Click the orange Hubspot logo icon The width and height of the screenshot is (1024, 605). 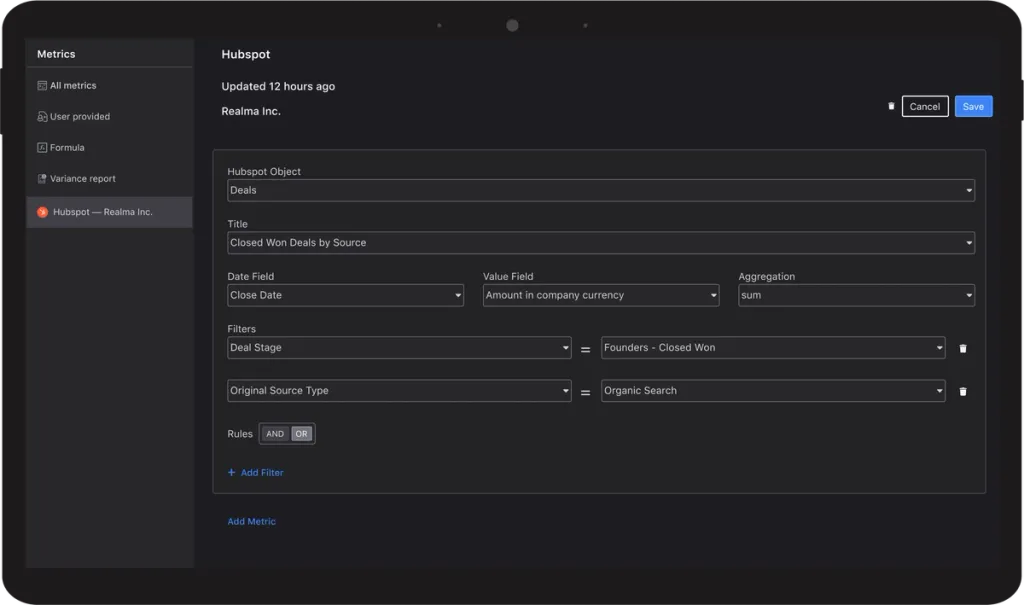click(42, 212)
